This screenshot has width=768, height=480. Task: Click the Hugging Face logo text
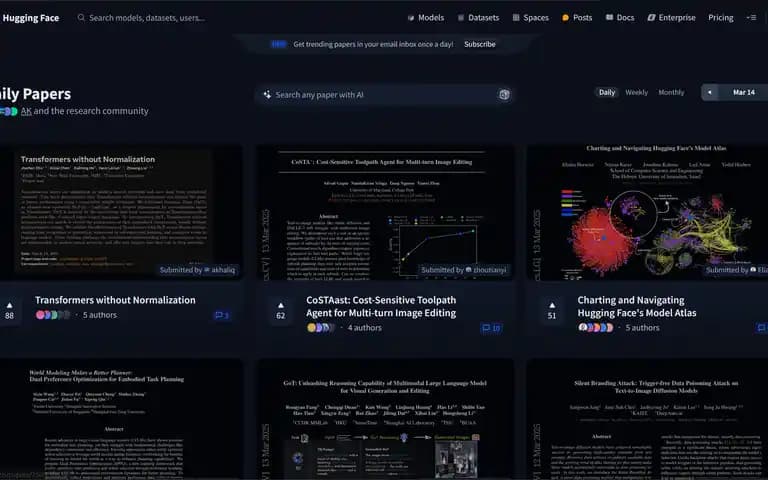(x=30, y=18)
